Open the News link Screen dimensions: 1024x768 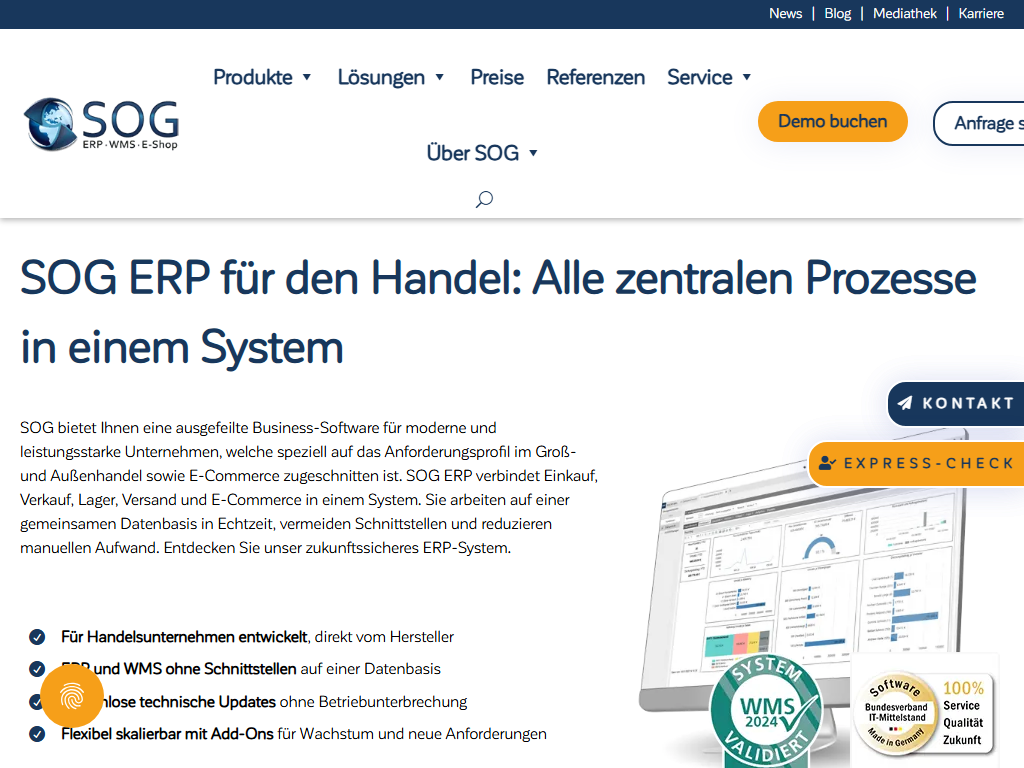[x=785, y=14]
